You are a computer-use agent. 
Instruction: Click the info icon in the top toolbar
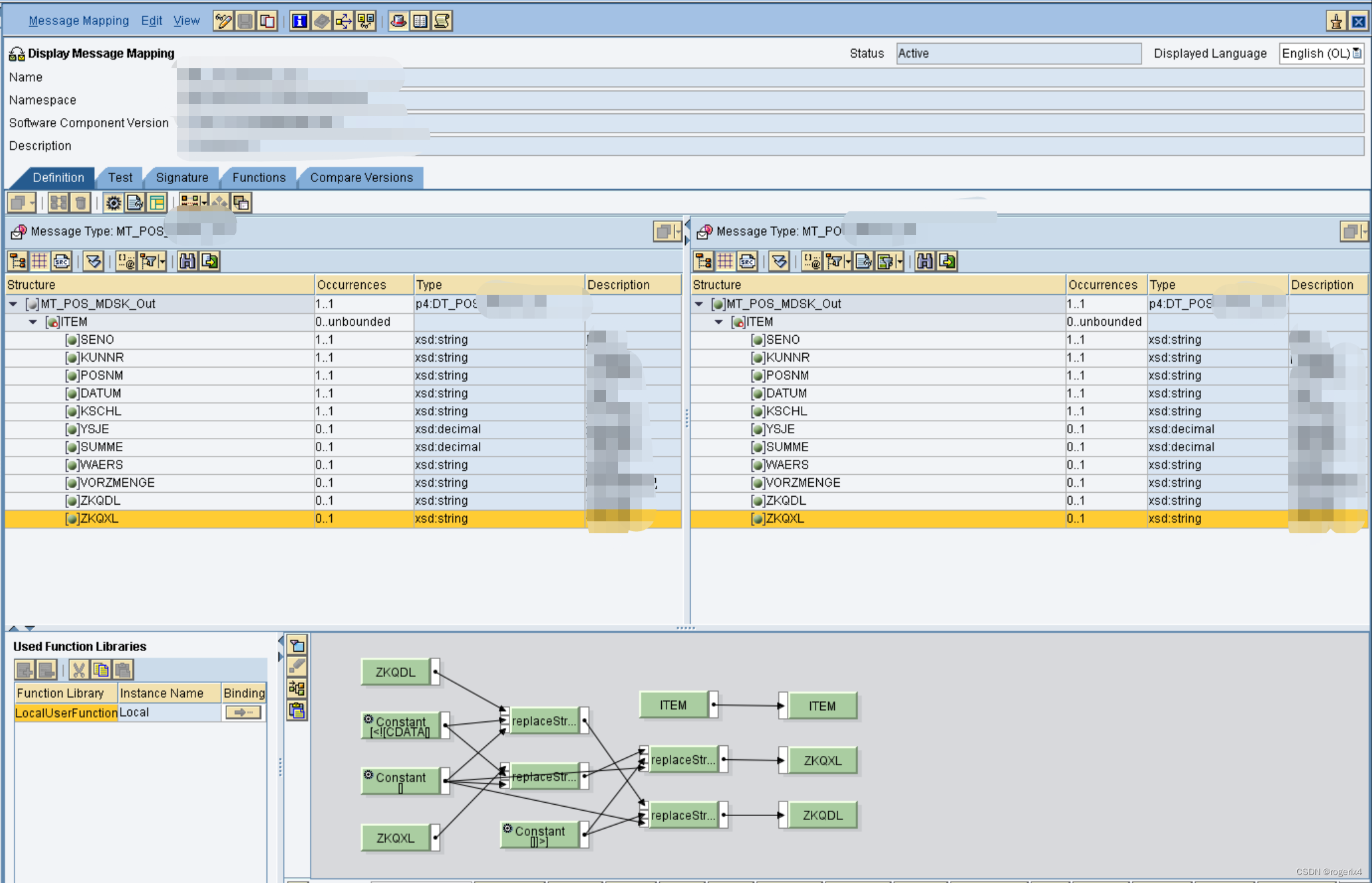click(x=299, y=21)
